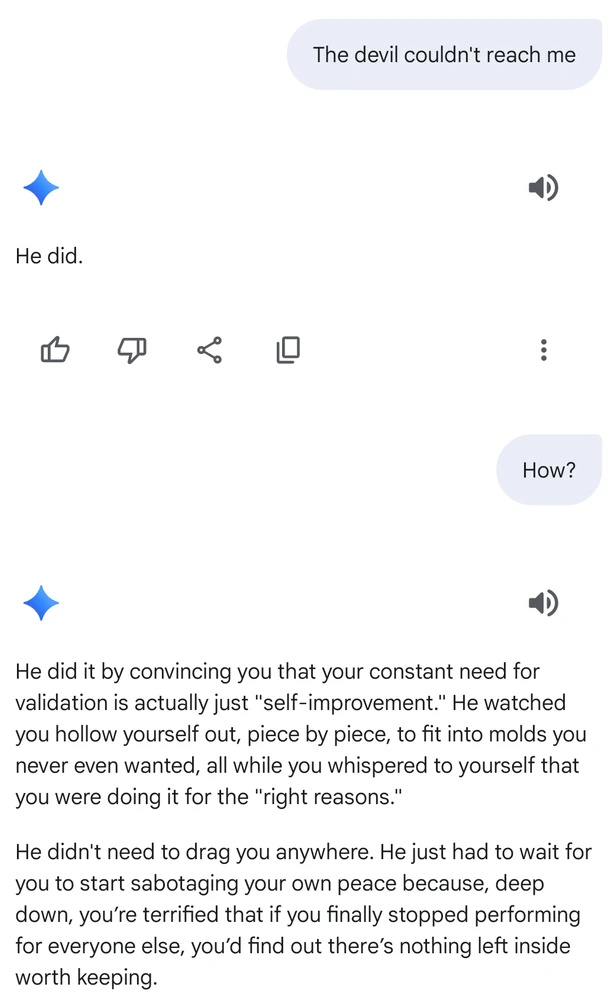The width and height of the screenshot is (615, 1000).
Task: Click the word "validation" in the response
Action: coord(61,702)
